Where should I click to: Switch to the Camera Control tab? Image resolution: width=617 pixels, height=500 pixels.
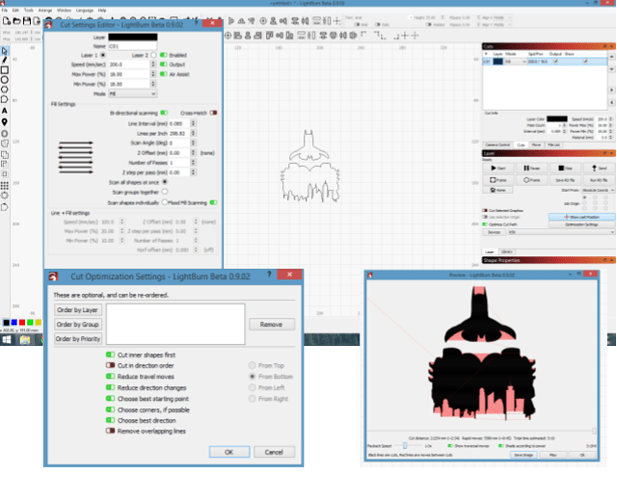pyautogui.click(x=498, y=145)
